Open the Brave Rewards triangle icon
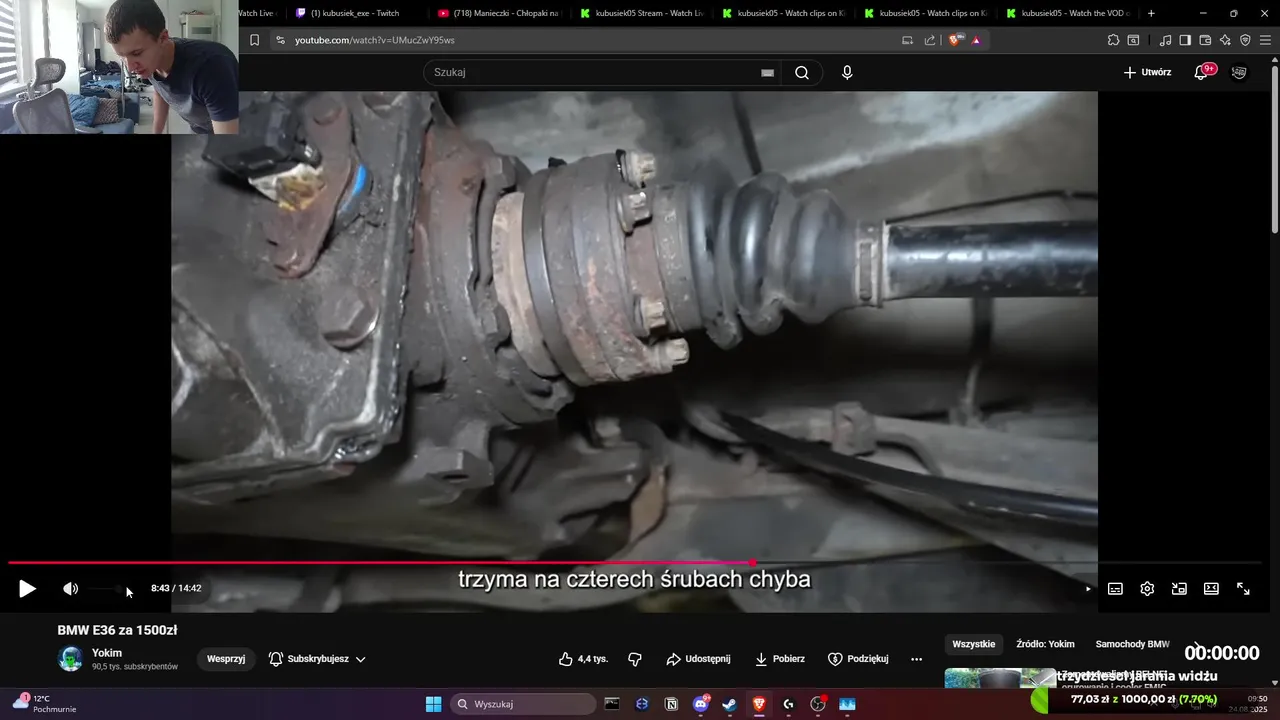The height and width of the screenshot is (720, 1280). coord(976,40)
